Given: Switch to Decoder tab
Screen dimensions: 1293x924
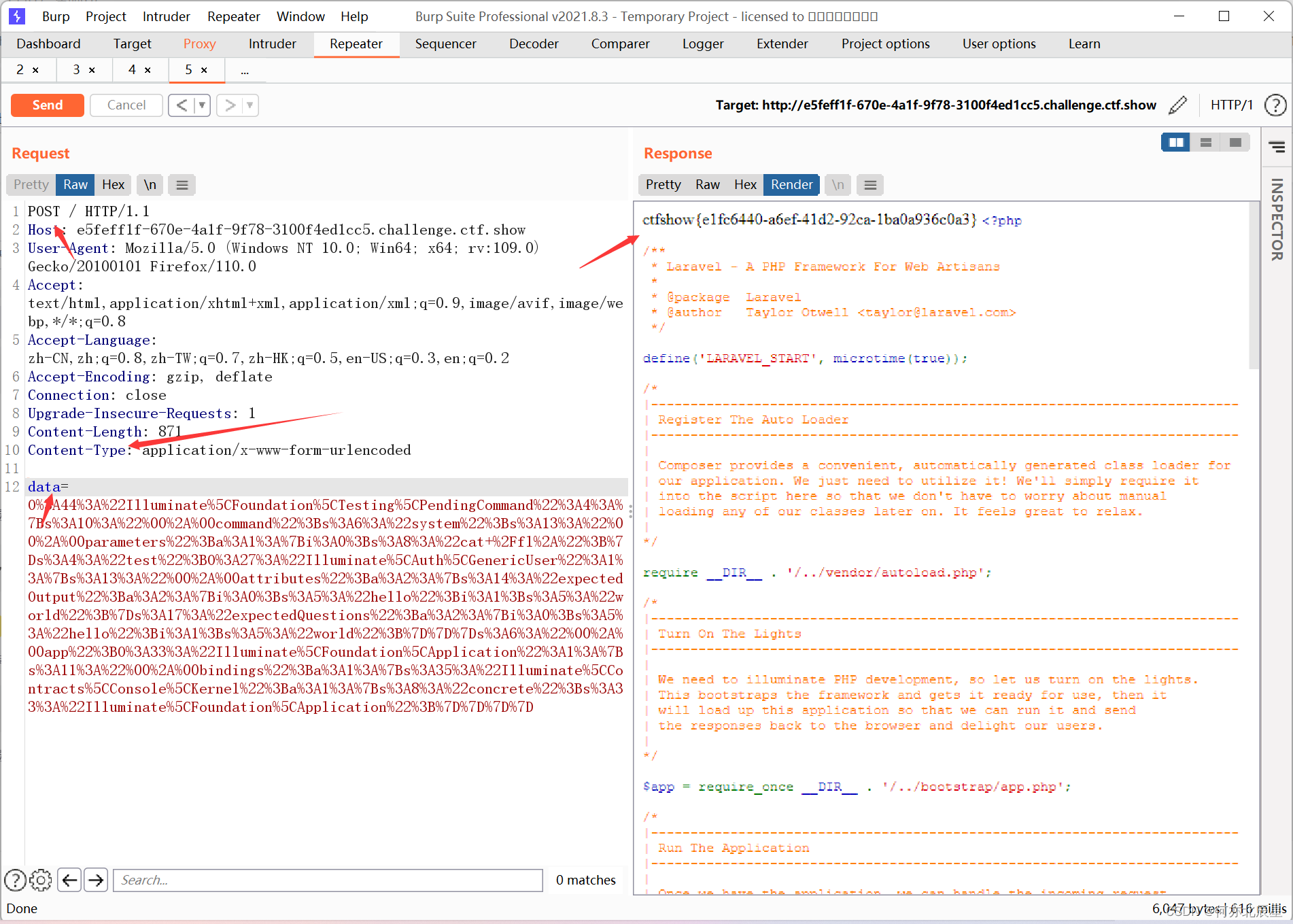Looking at the screenshot, I should click(534, 44).
